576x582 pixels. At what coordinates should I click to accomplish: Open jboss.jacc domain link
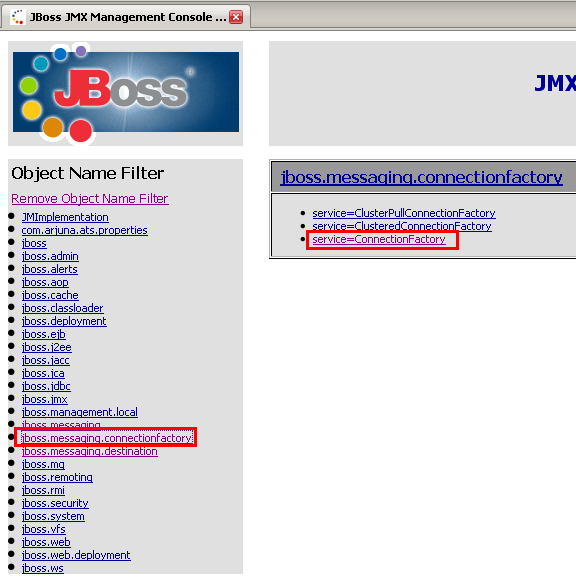[x=46, y=360]
